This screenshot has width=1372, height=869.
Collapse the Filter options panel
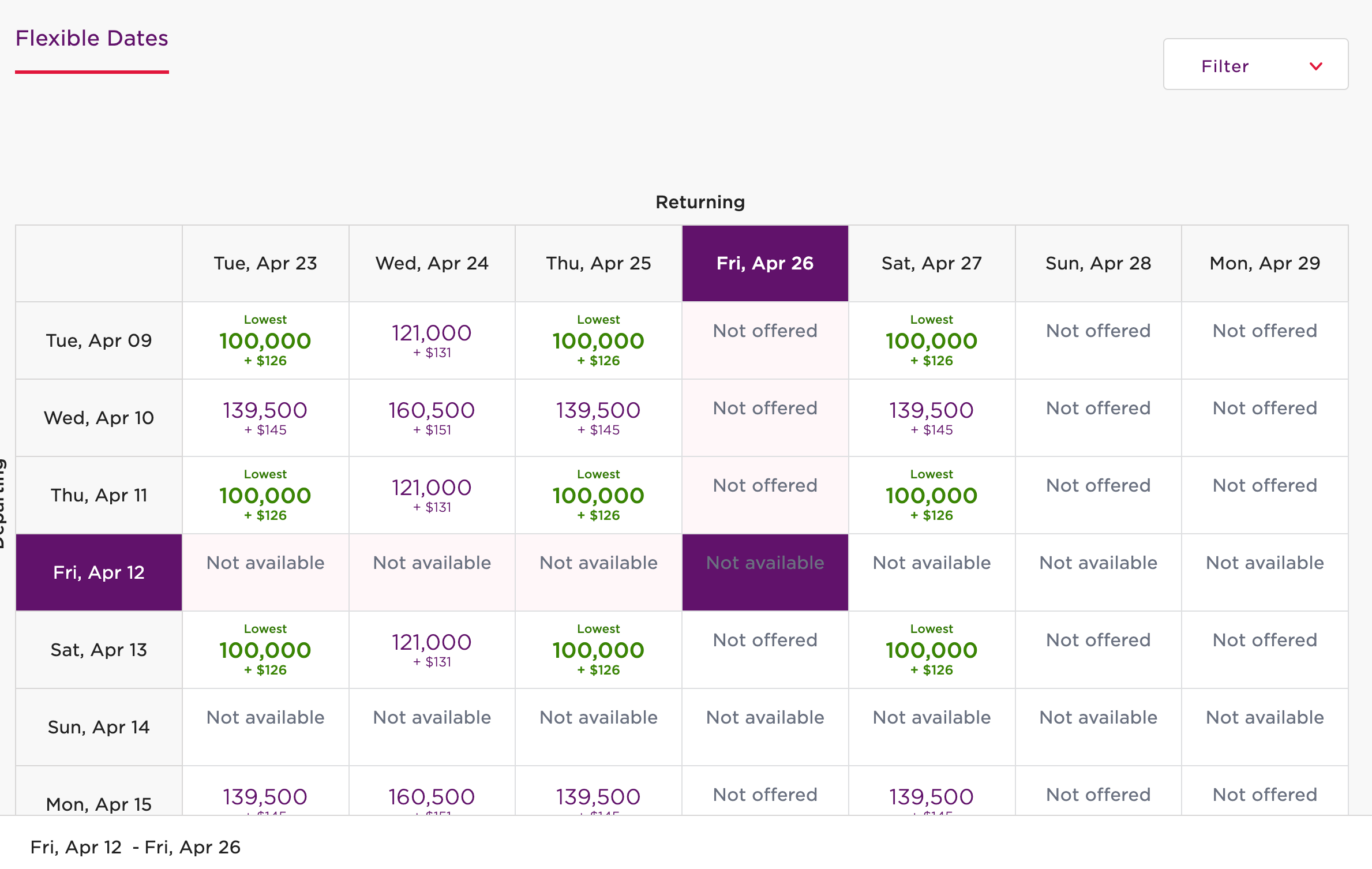pos(1254,65)
